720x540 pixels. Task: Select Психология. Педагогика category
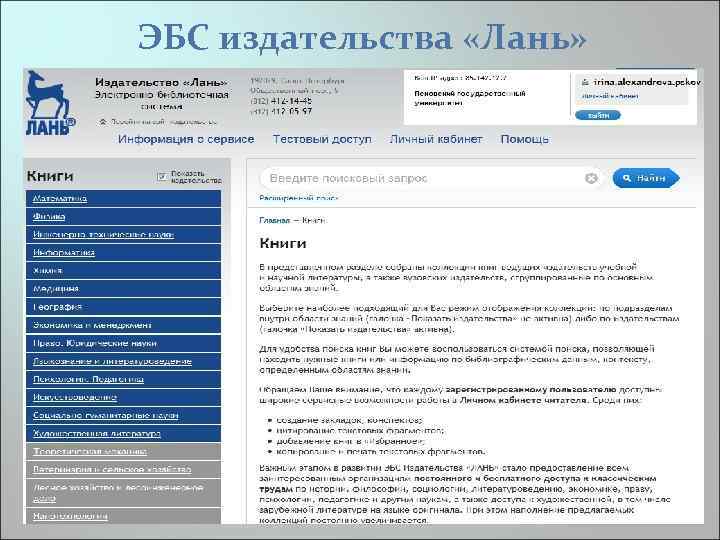[x=124, y=379]
